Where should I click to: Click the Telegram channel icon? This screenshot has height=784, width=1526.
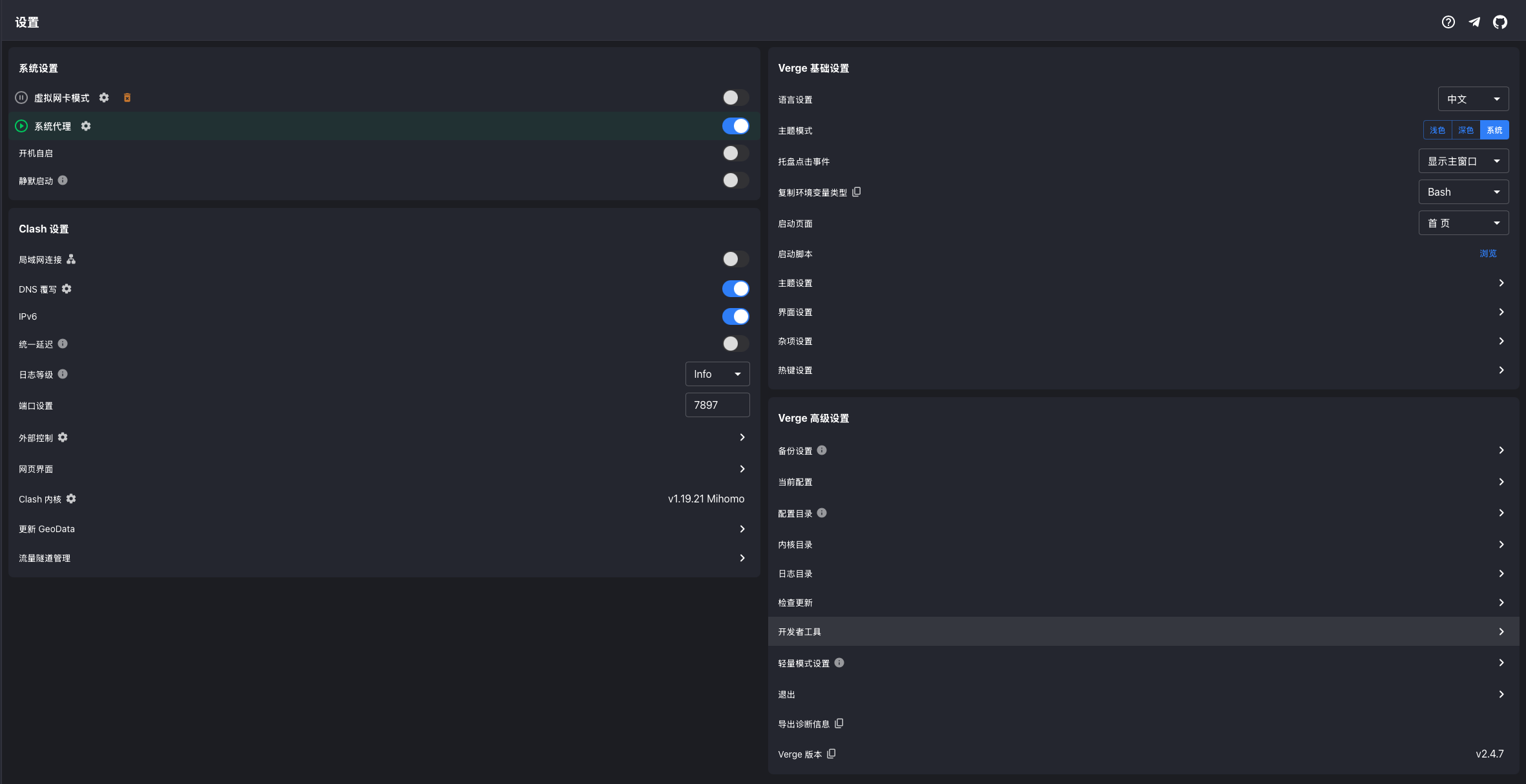coord(1474,23)
